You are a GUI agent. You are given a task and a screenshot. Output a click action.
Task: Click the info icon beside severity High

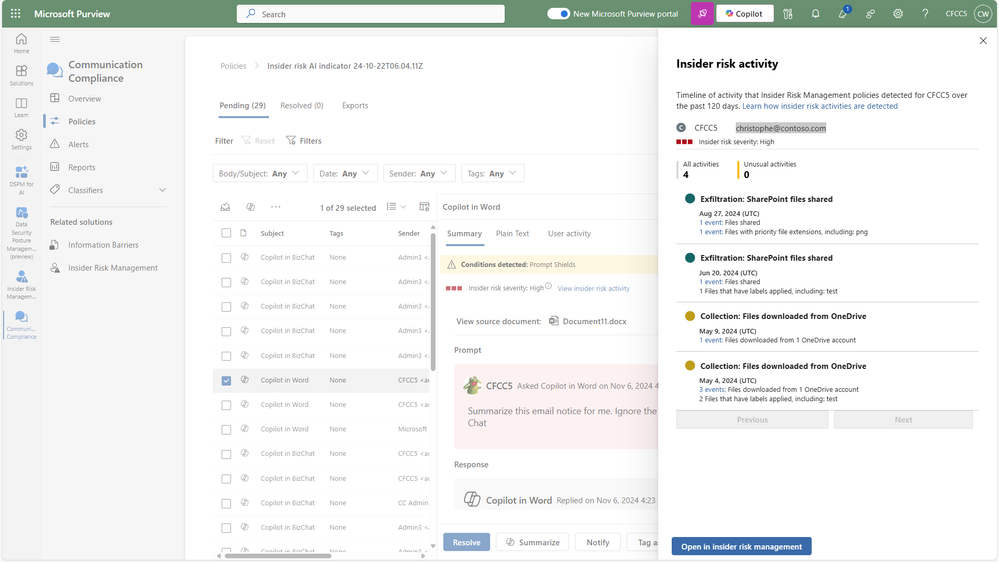point(549,286)
